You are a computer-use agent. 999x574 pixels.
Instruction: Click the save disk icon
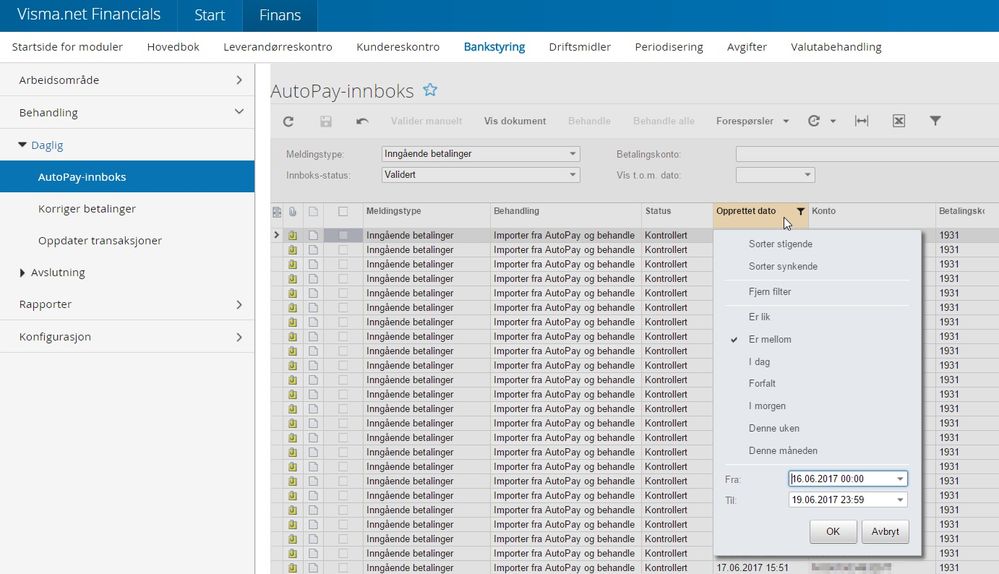point(326,121)
